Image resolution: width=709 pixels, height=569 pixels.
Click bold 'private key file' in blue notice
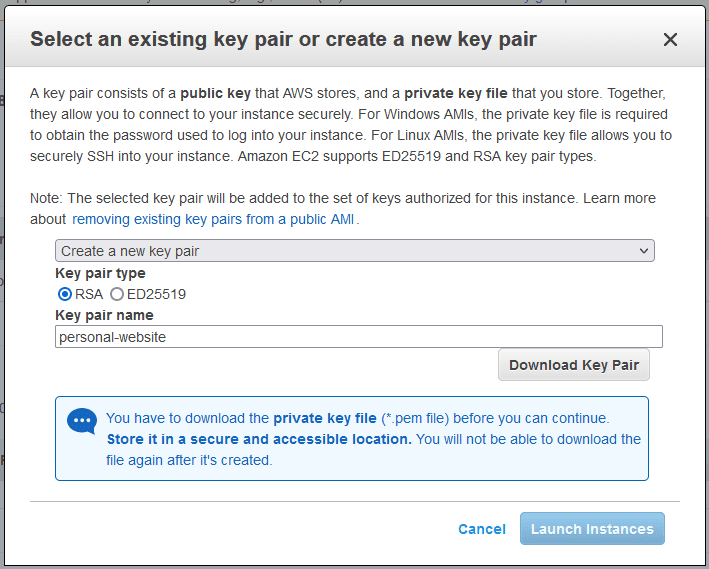[325, 418]
